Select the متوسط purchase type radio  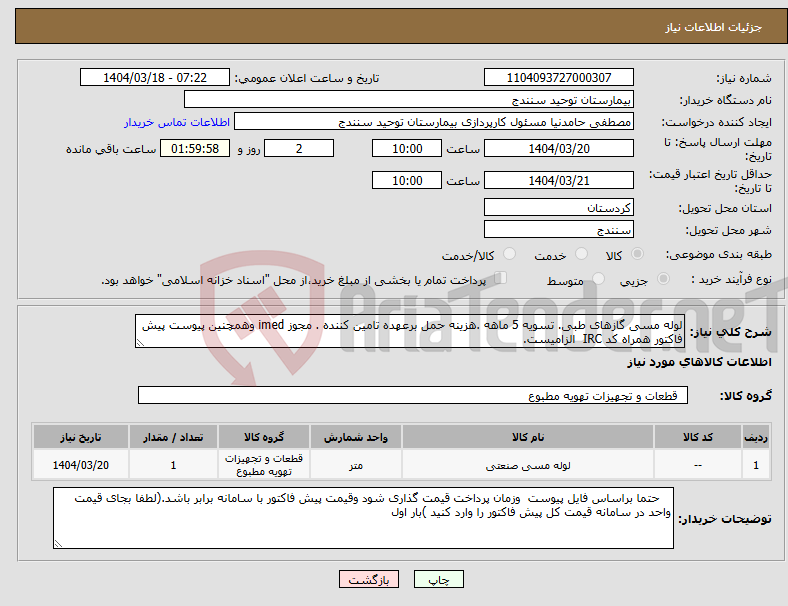point(599,279)
